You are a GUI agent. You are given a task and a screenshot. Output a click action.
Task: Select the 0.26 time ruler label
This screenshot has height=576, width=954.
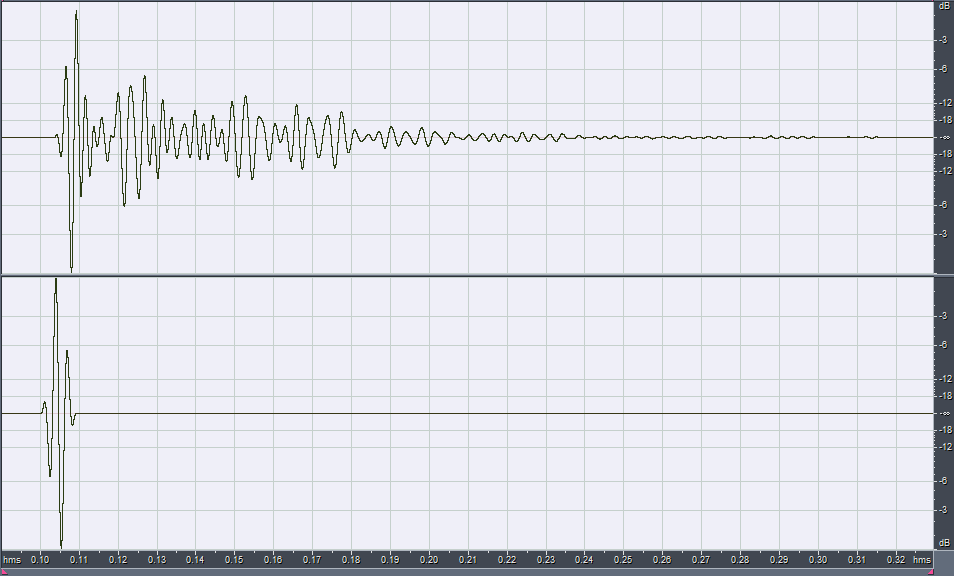tap(662, 560)
